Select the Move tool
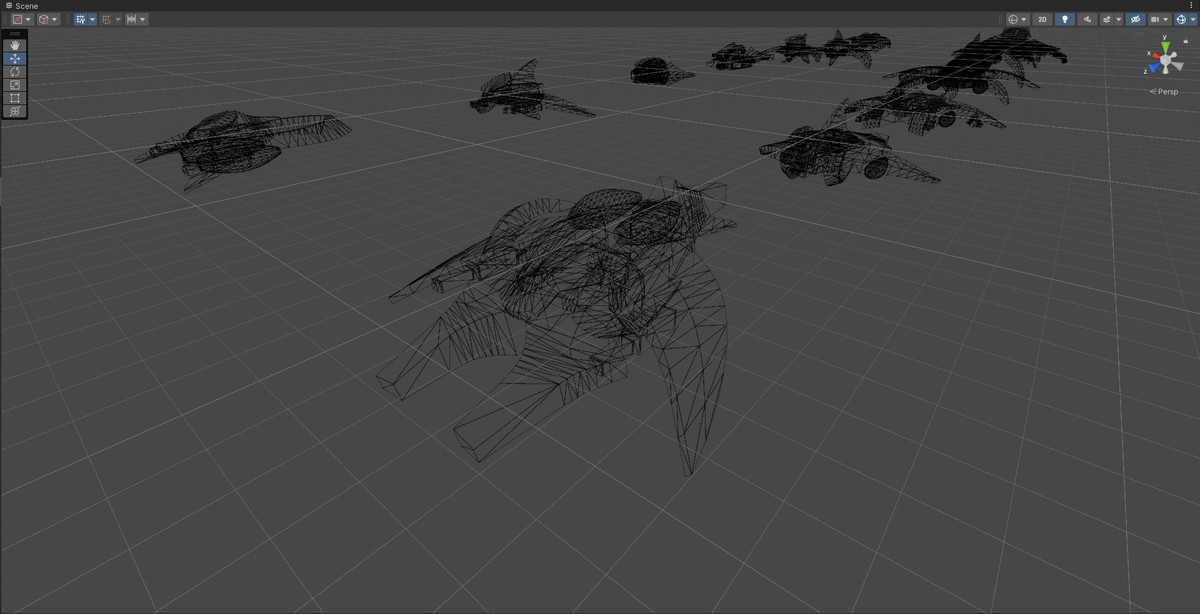Screen dimensions: 1200x614 tap(14, 58)
